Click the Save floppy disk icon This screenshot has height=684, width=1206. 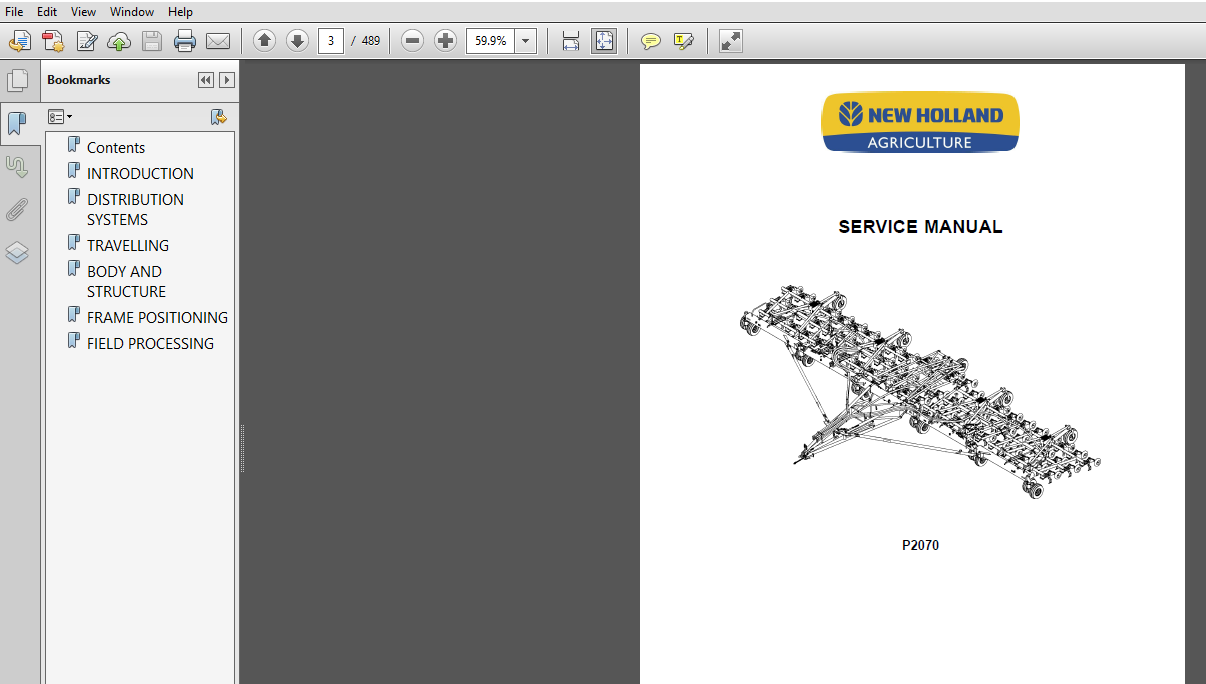coord(151,41)
